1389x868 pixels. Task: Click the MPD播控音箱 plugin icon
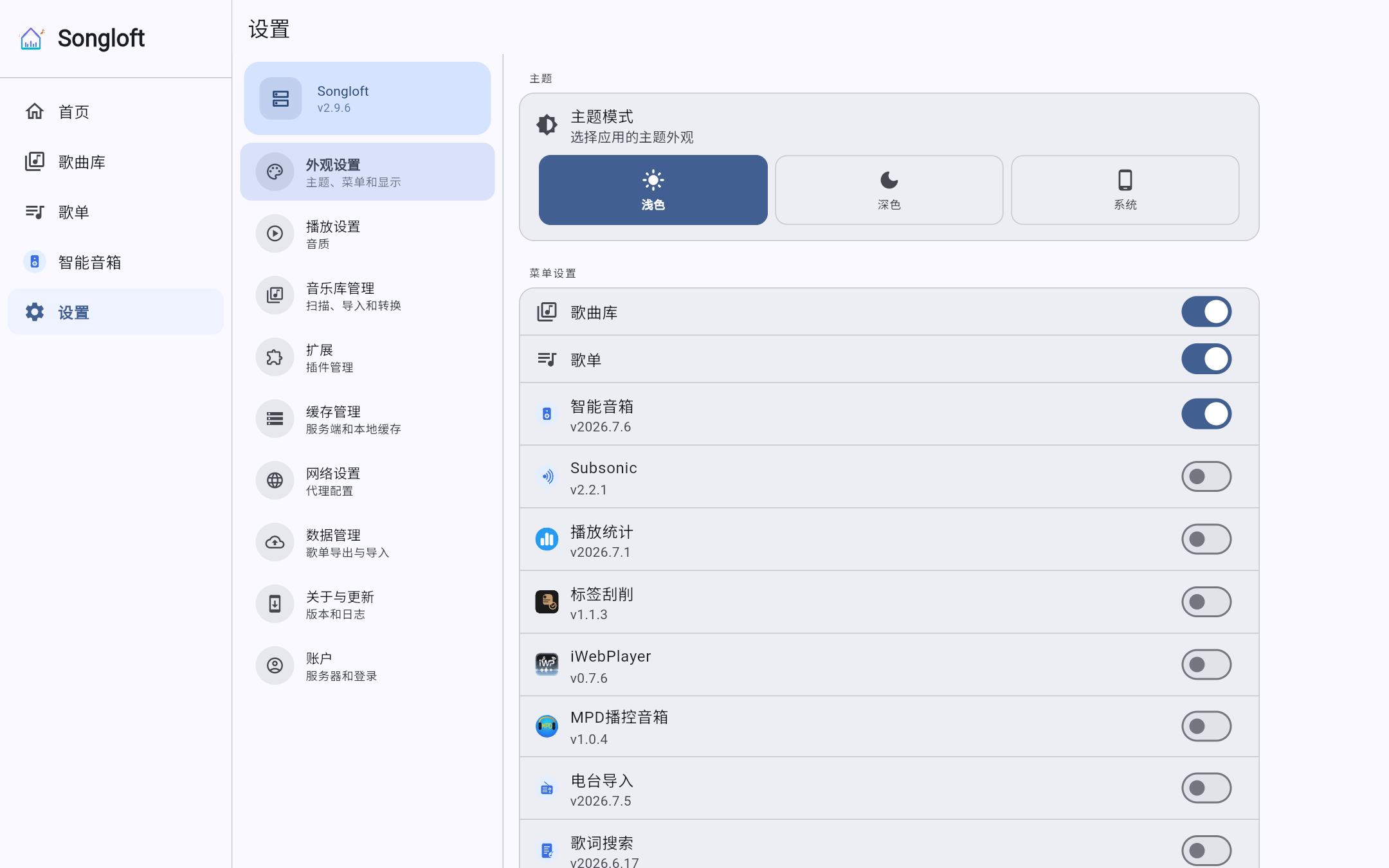[547, 726]
